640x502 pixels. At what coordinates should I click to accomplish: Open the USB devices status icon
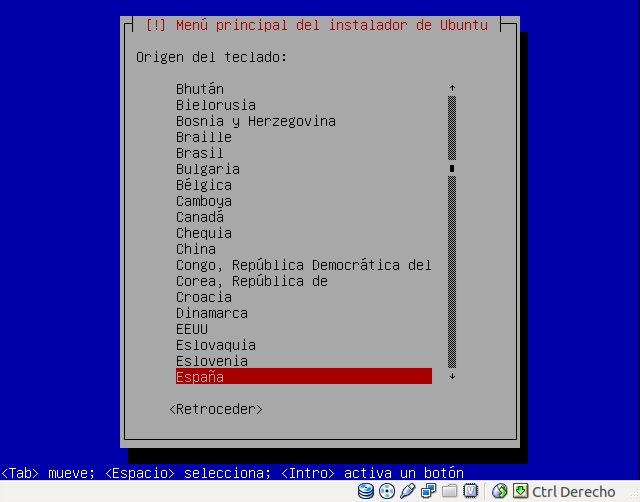pos(407,491)
